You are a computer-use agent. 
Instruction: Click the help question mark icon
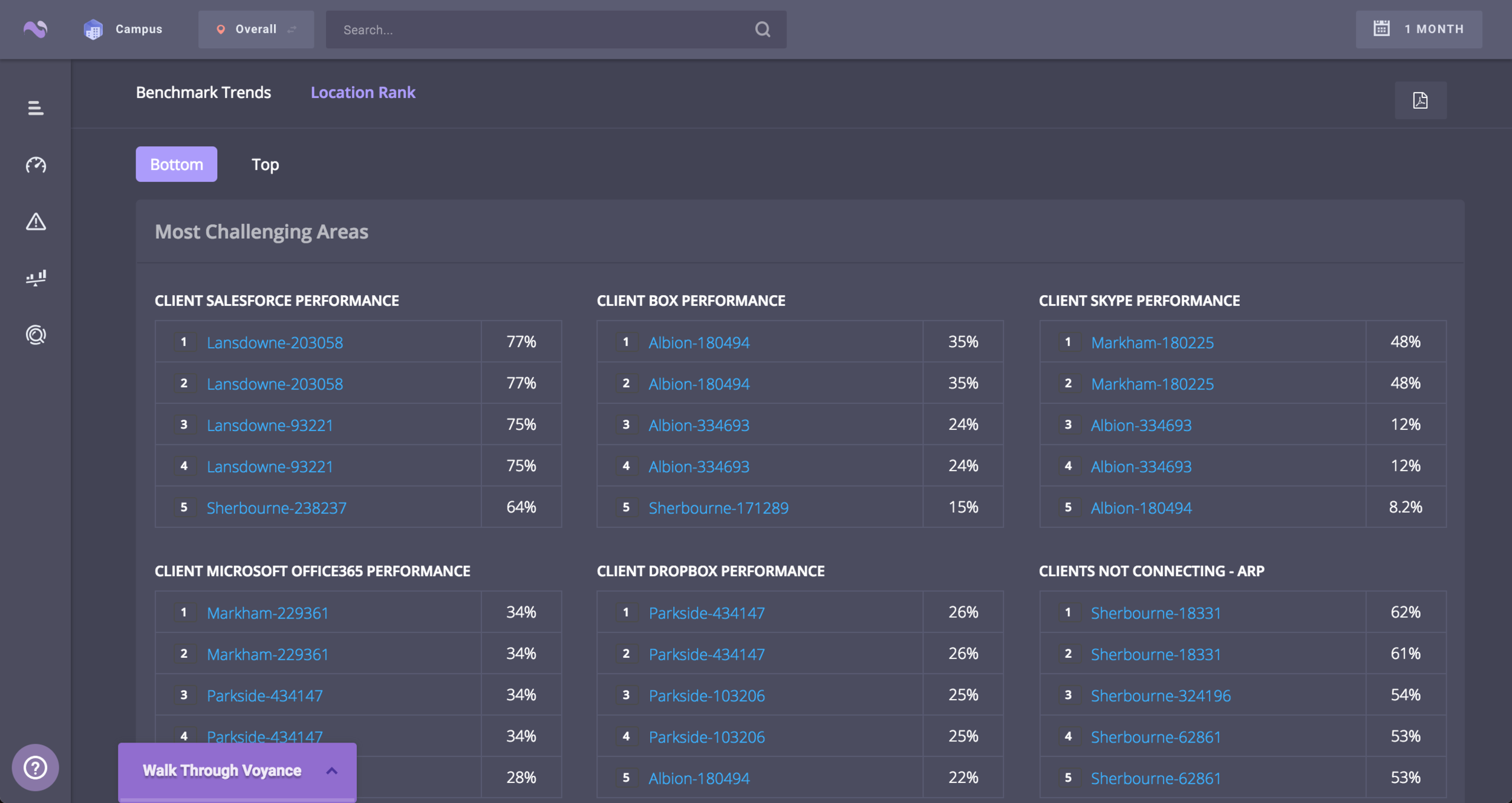coord(35,767)
